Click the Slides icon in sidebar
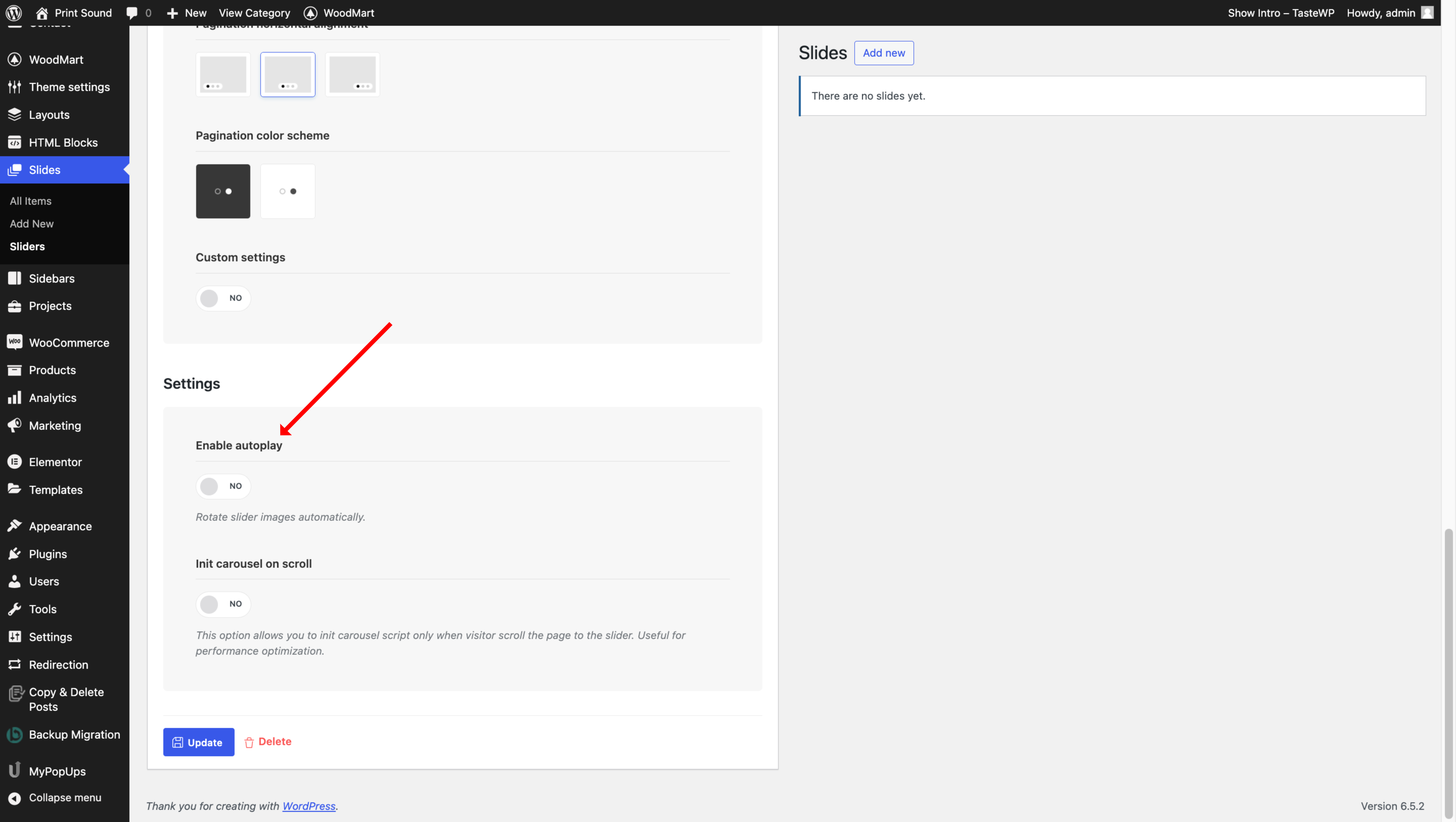1456x822 pixels. coord(15,170)
